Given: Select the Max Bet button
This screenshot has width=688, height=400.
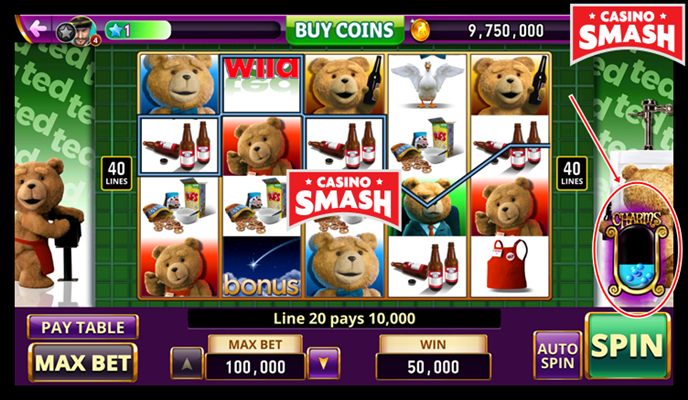Looking at the screenshot, I should pyautogui.click(x=83, y=363).
